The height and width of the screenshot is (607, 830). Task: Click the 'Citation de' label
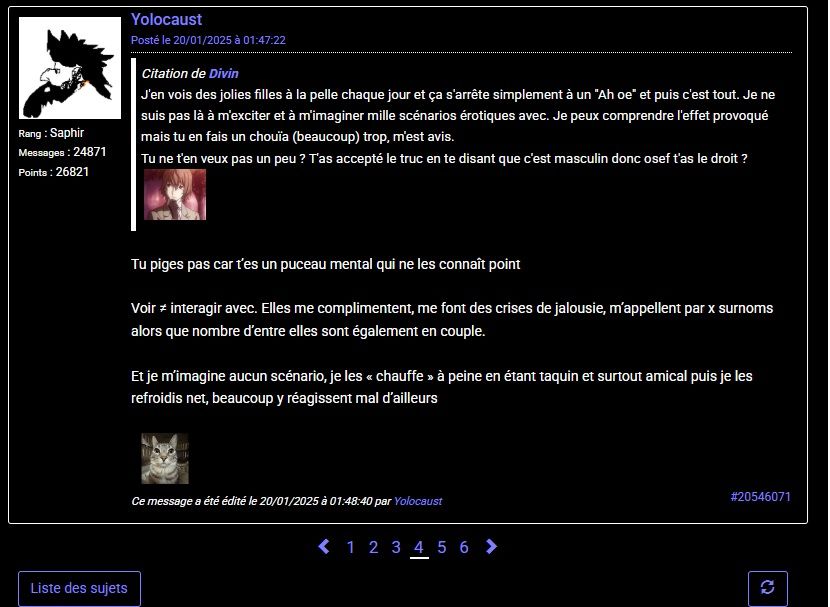(174, 74)
